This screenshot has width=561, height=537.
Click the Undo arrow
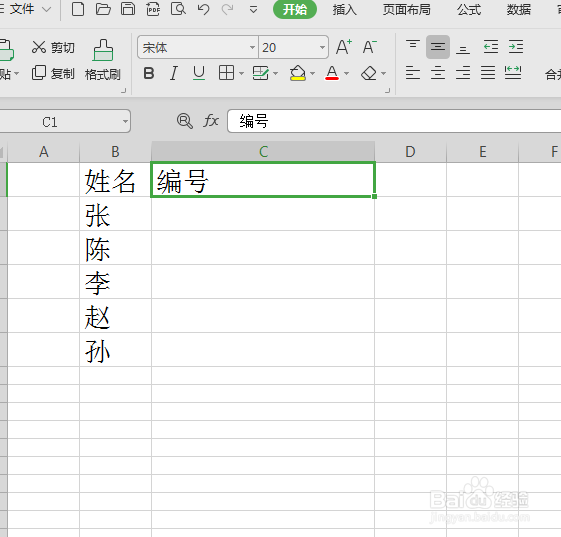(x=203, y=9)
